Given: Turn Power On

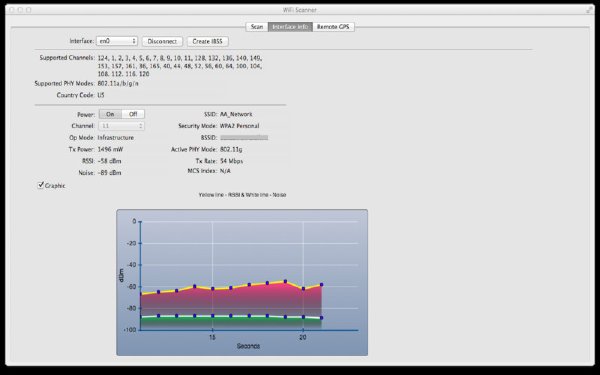Looking at the screenshot, I should 110,114.
